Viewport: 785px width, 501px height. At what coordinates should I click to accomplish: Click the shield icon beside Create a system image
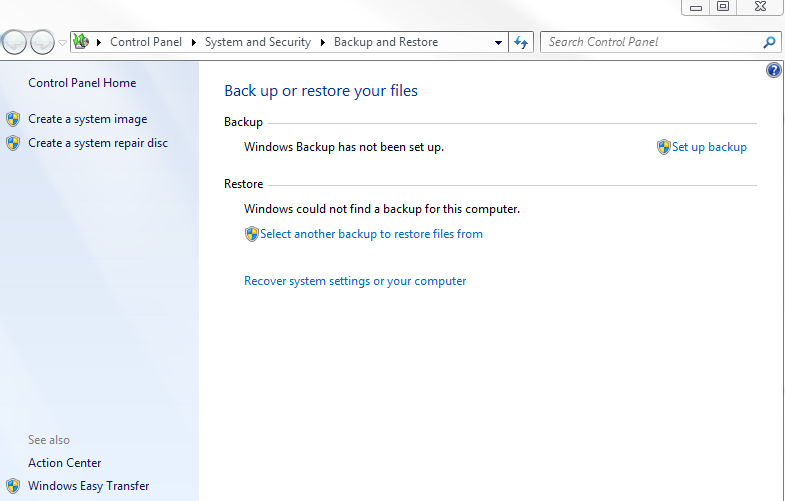click(x=13, y=119)
